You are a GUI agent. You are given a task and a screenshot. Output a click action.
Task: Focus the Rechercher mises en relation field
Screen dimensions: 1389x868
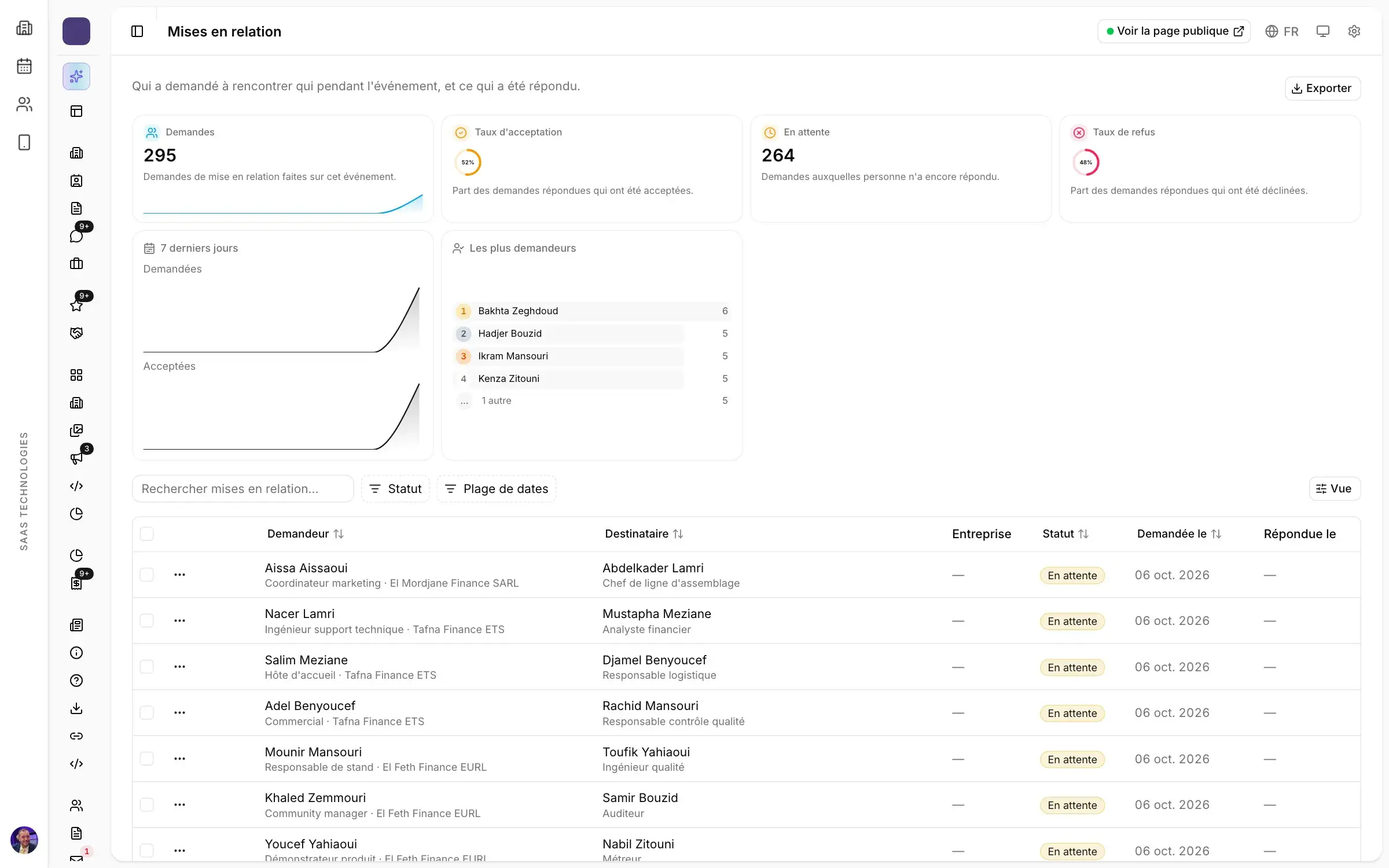(243, 489)
